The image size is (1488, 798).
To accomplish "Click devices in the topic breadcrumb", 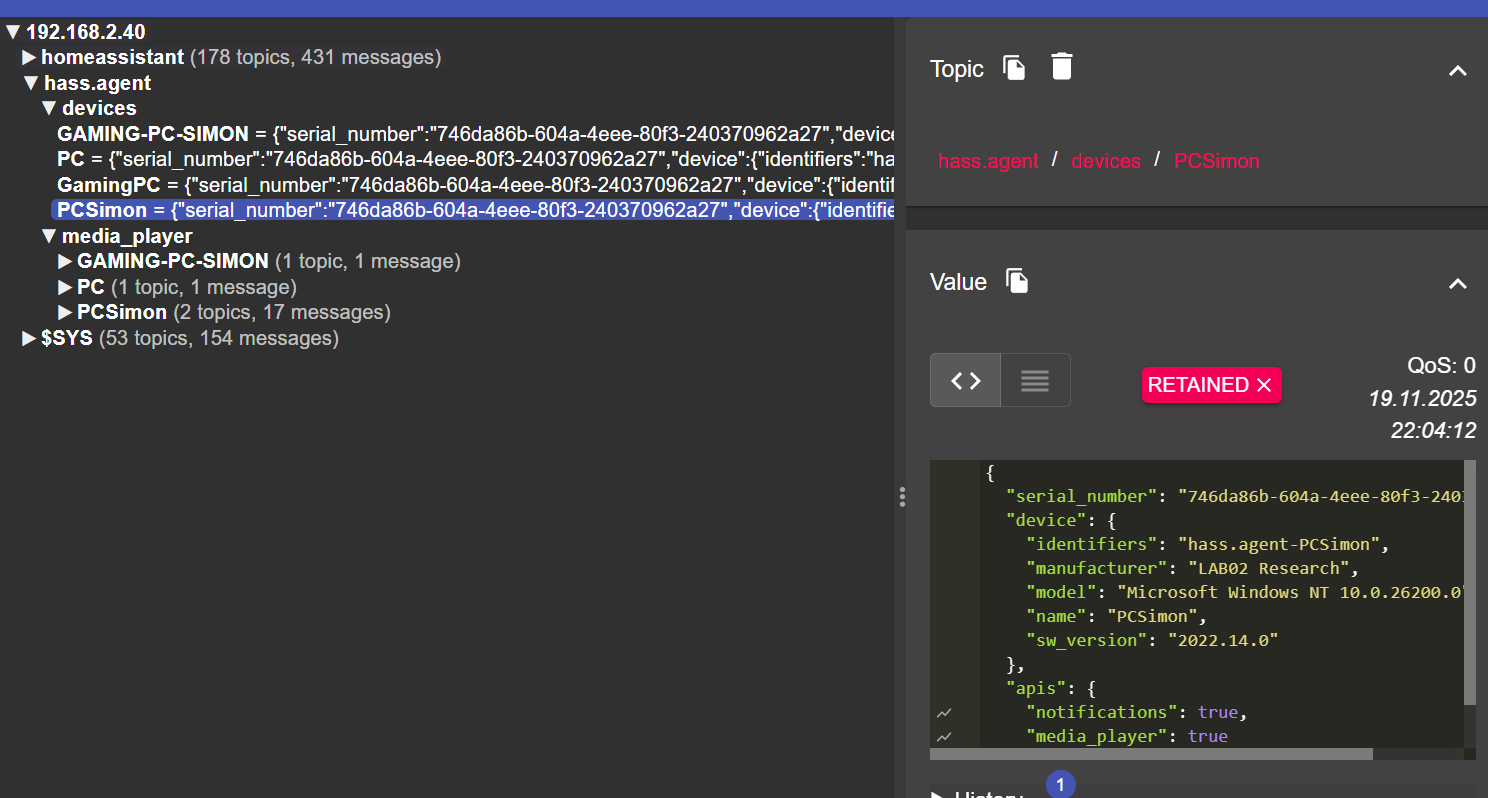I will (x=1106, y=161).
